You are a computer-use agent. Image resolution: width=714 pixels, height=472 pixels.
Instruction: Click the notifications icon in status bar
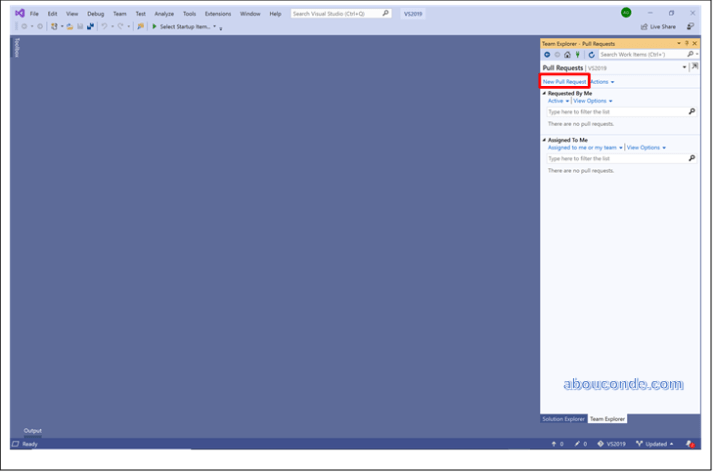[690, 444]
